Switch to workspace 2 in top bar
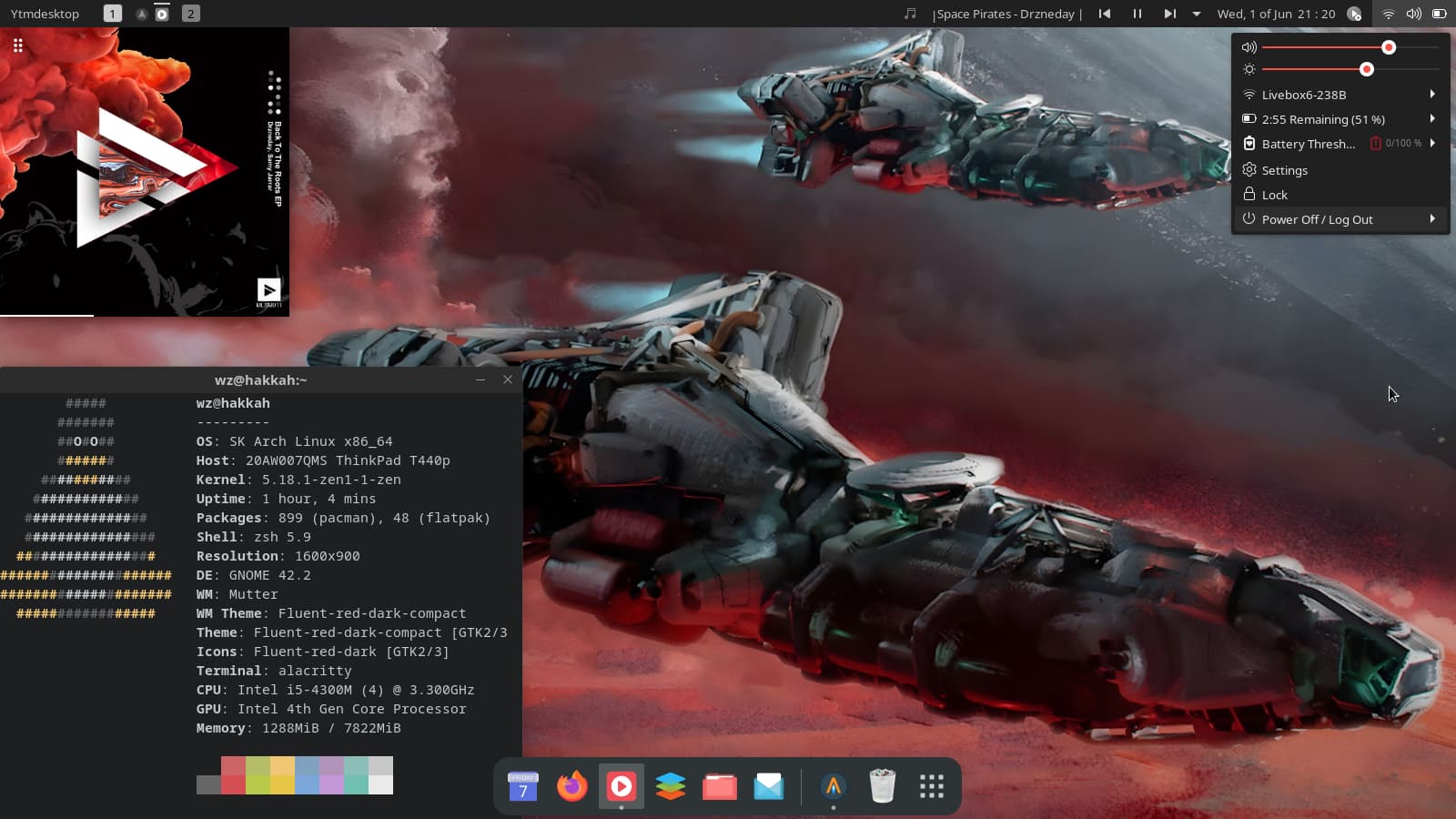1456x819 pixels. 190,14
